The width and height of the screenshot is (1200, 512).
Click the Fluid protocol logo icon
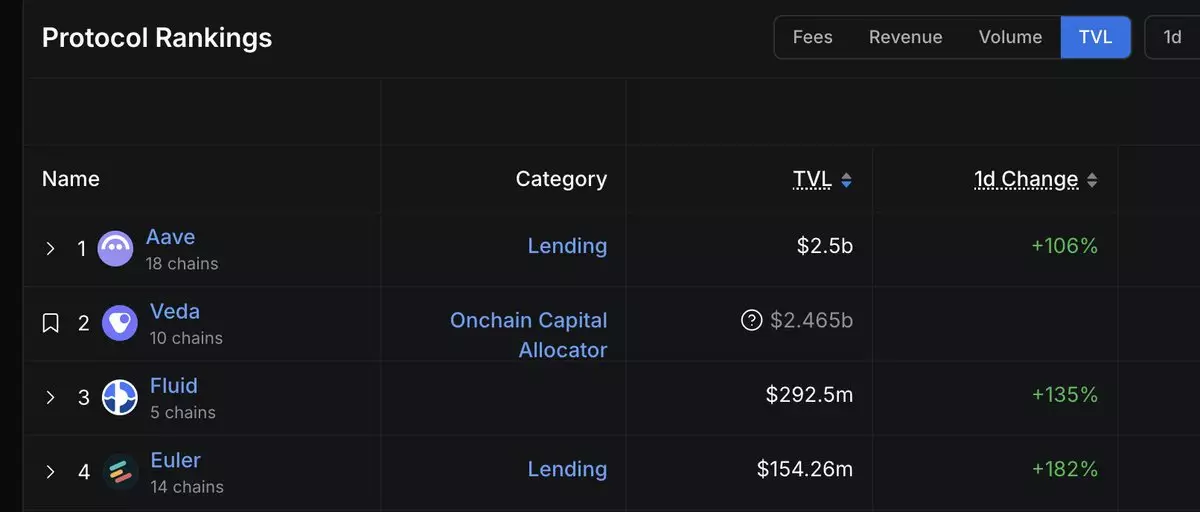coord(120,397)
